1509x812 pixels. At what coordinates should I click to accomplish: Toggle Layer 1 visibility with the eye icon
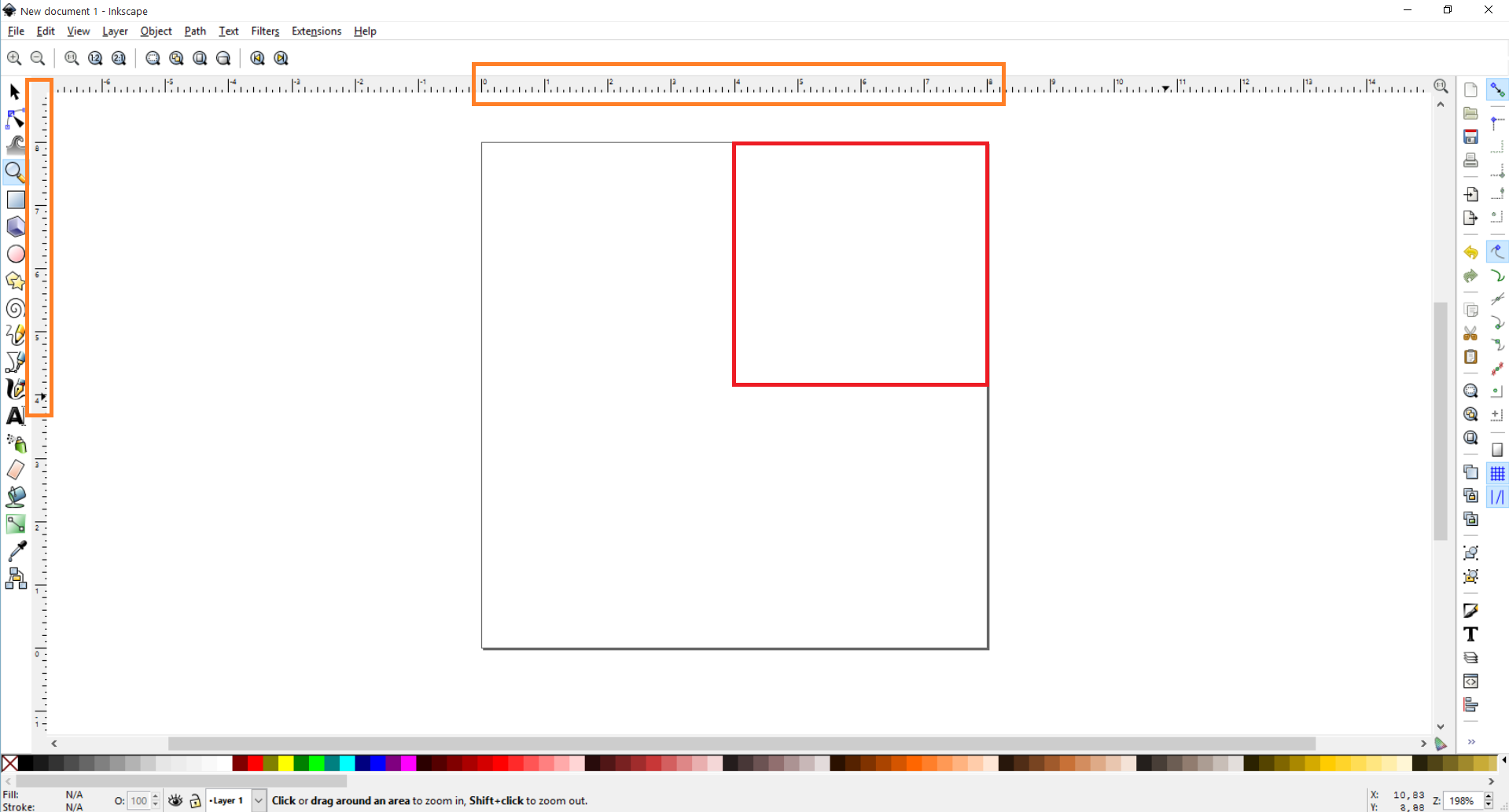click(175, 800)
